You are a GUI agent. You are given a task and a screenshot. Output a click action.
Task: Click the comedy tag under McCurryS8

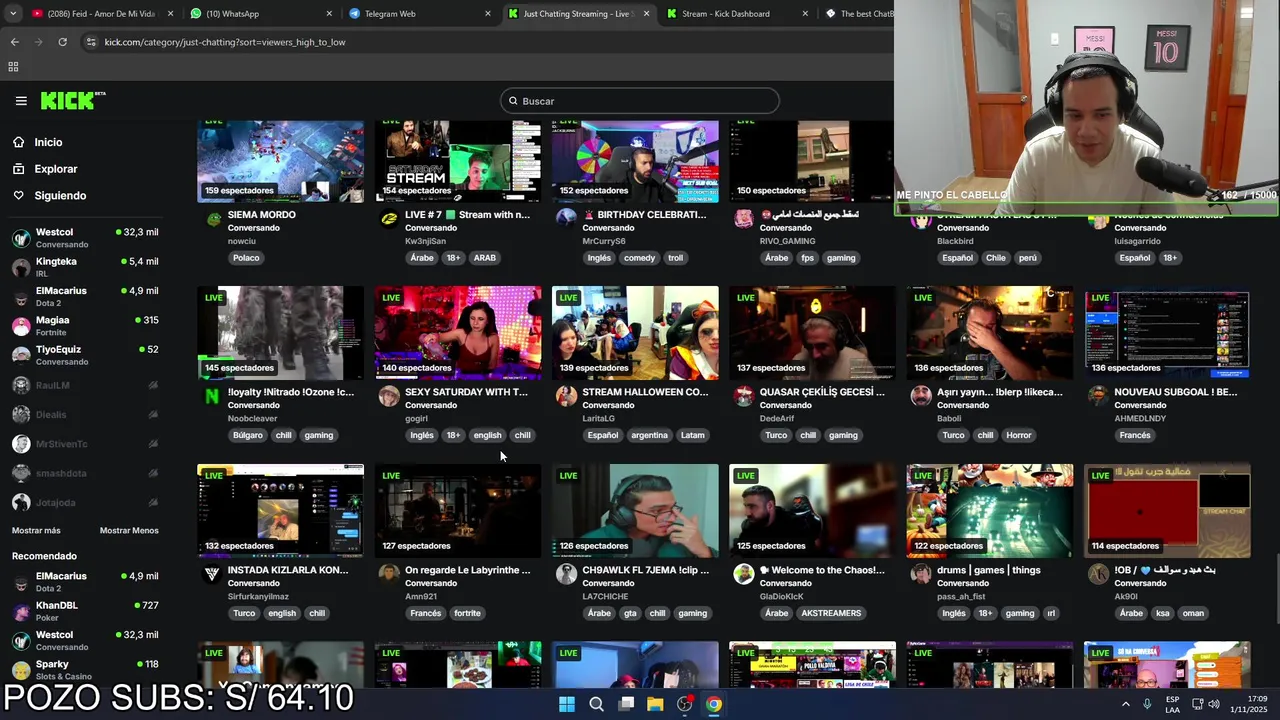[x=639, y=258]
